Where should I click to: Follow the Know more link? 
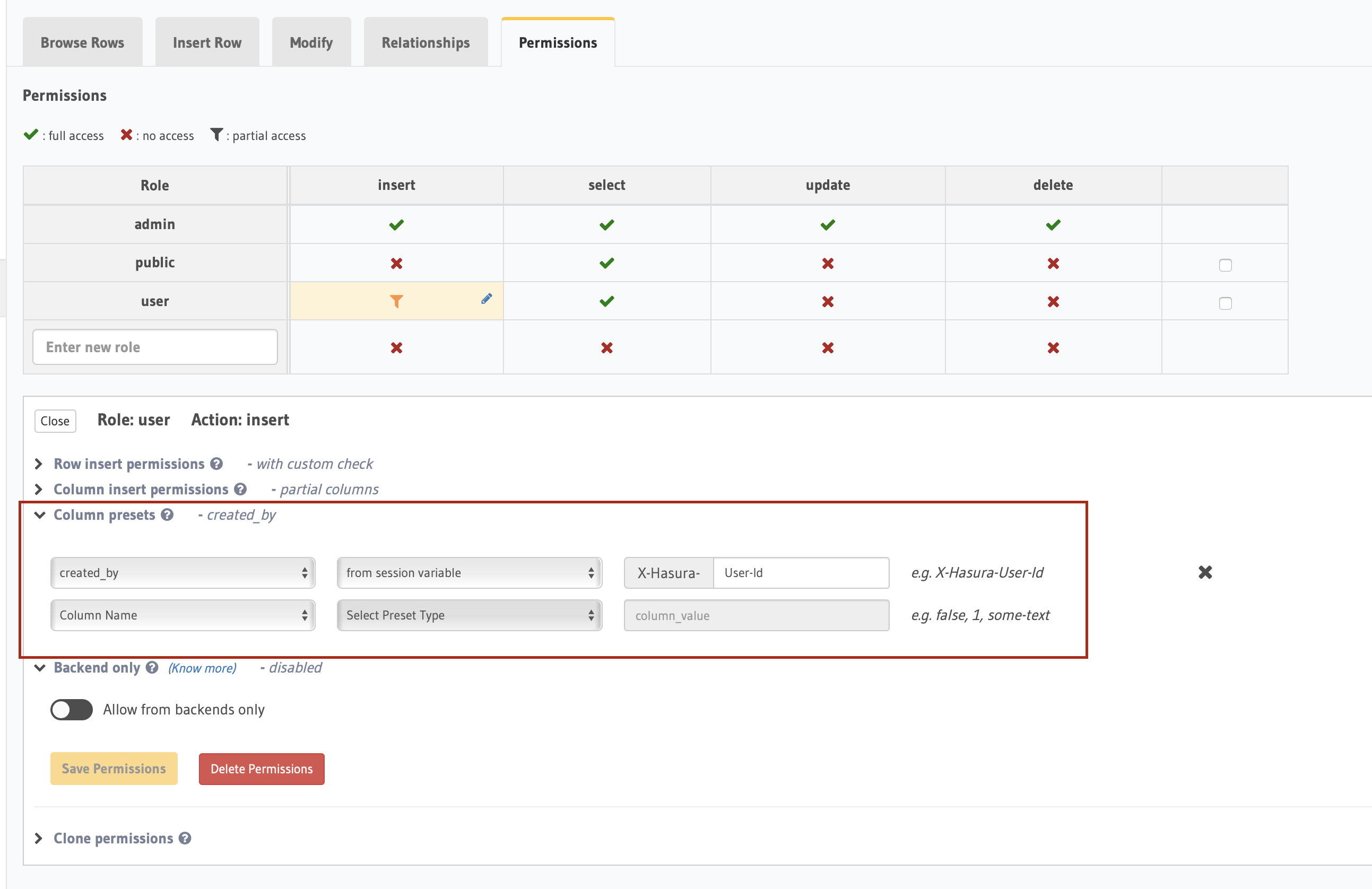click(x=202, y=668)
